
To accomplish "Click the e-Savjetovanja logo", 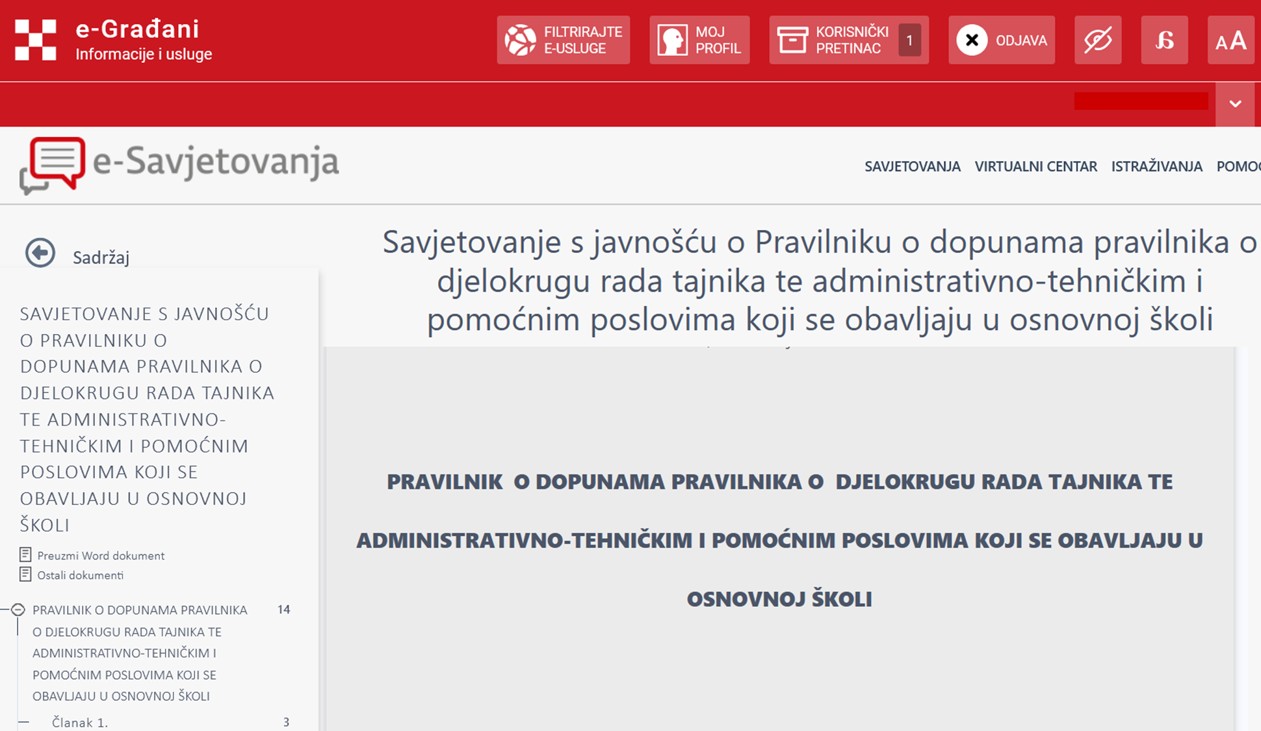I will click(180, 165).
